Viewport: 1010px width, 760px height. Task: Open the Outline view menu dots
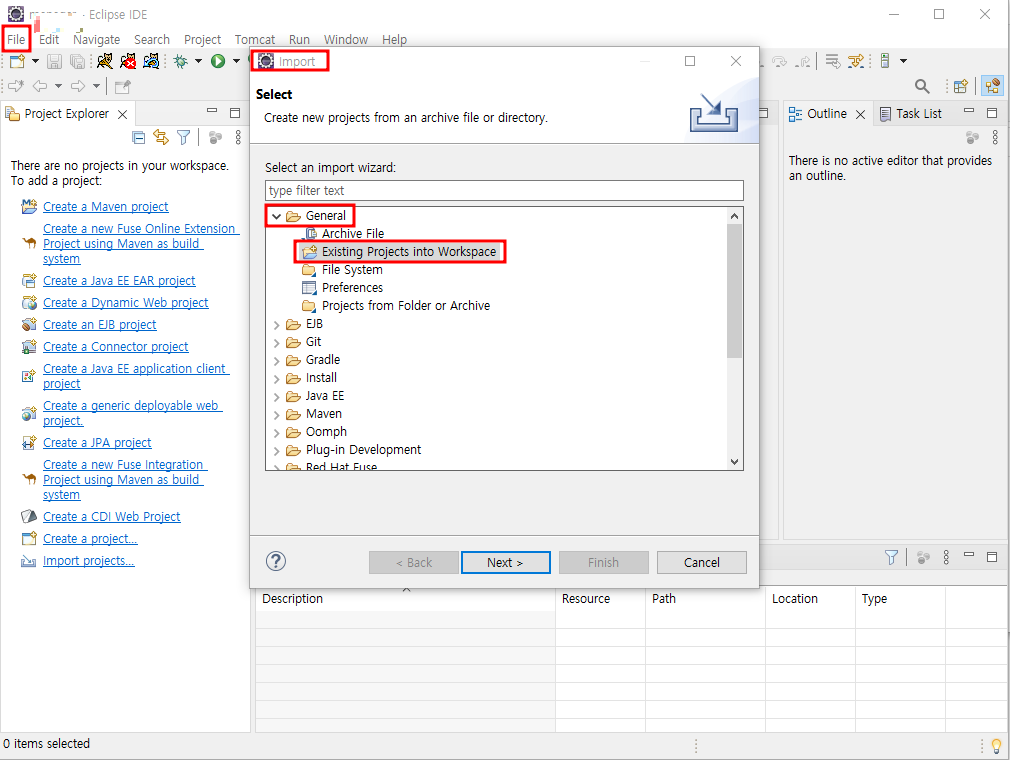click(995, 137)
